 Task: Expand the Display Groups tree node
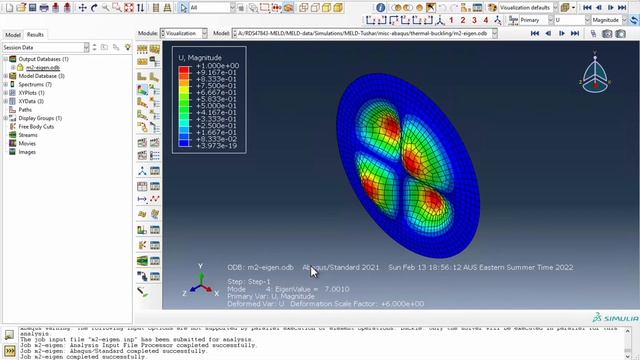pos(6,118)
